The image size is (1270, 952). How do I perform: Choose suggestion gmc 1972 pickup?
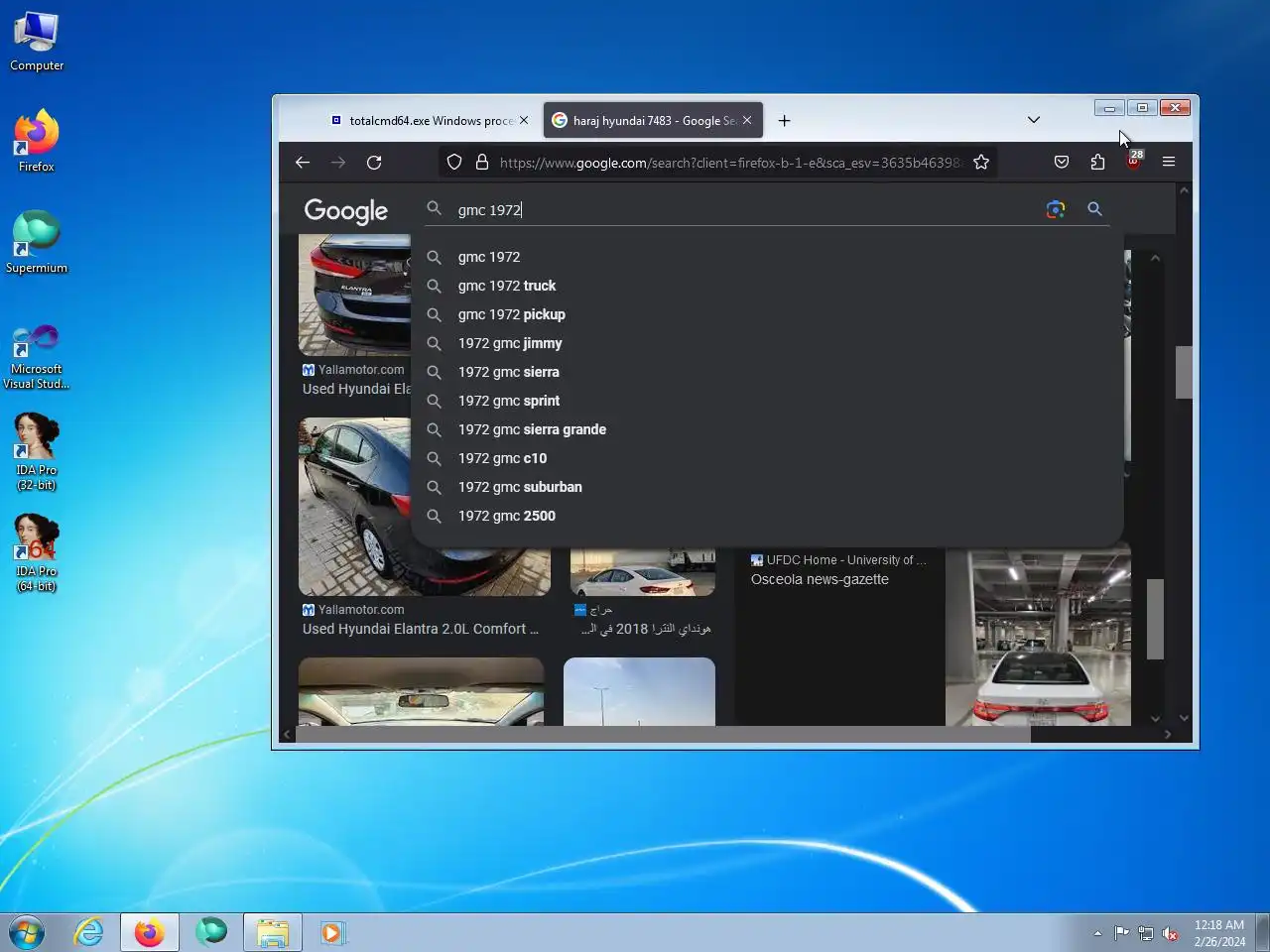point(767,314)
